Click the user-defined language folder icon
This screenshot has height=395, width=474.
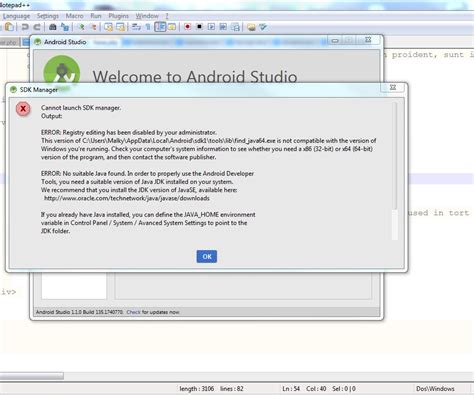tap(172, 27)
